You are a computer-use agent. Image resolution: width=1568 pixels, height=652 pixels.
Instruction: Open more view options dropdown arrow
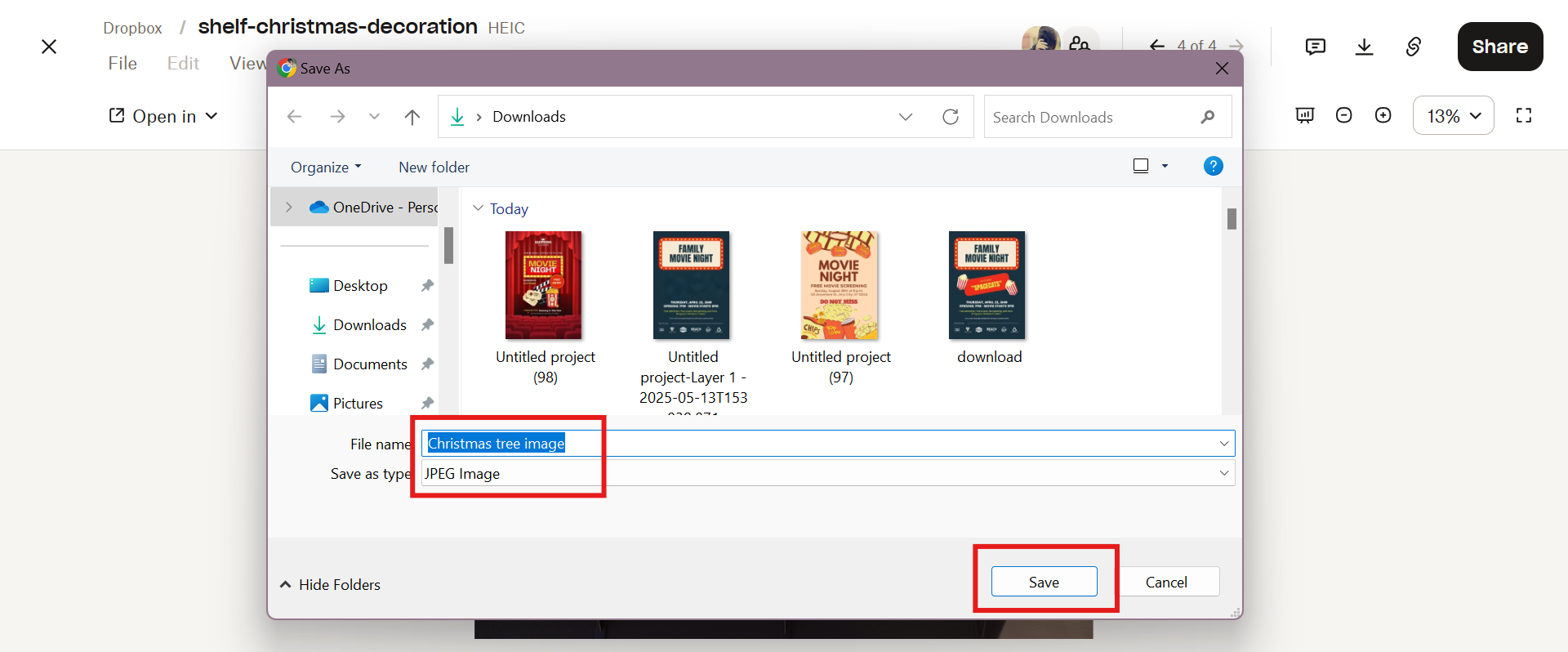[x=1165, y=166]
